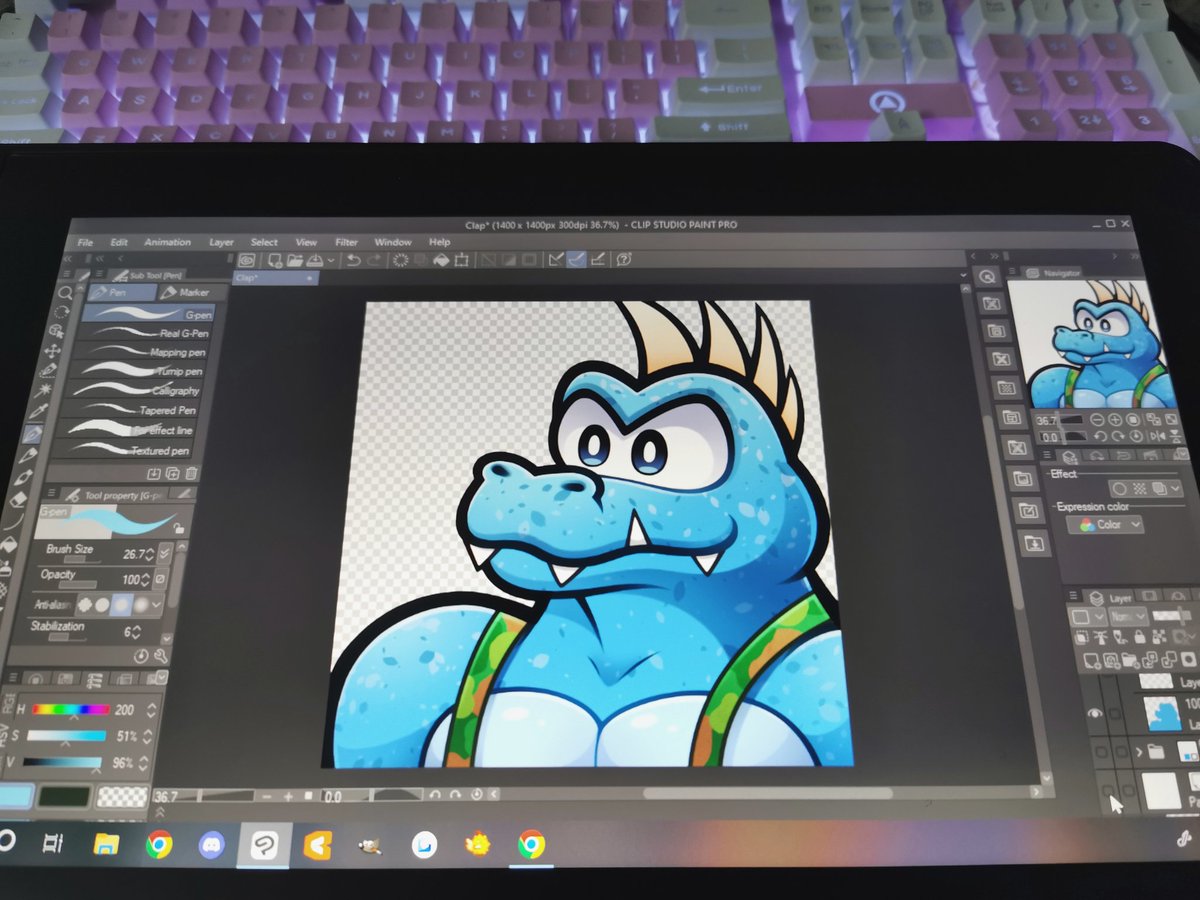Image resolution: width=1200 pixels, height=900 pixels.
Task: Select the Fill bucket tool in the tool palette
Action: coord(9,545)
